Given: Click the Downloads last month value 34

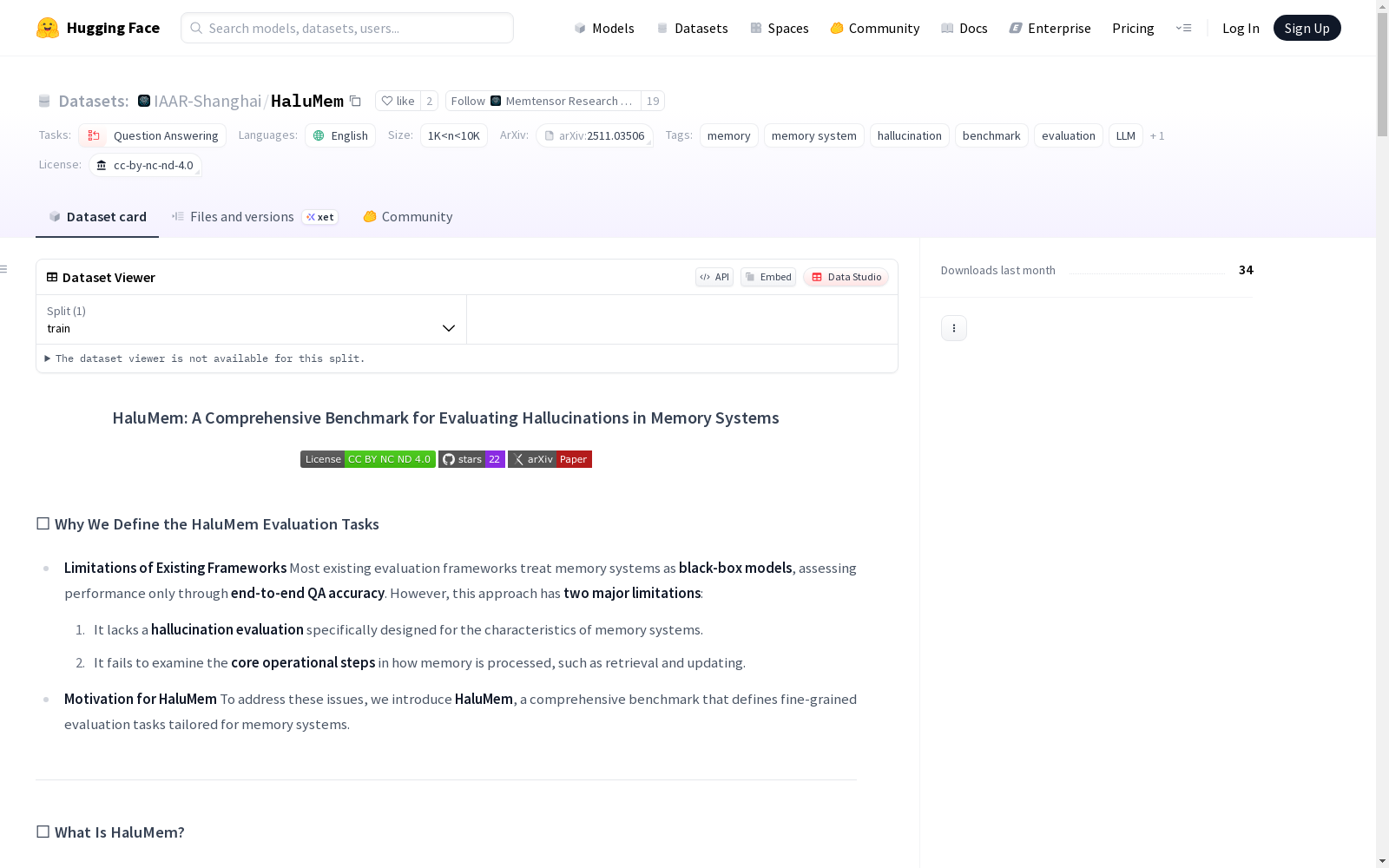Looking at the screenshot, I should tap(1246, 270).
